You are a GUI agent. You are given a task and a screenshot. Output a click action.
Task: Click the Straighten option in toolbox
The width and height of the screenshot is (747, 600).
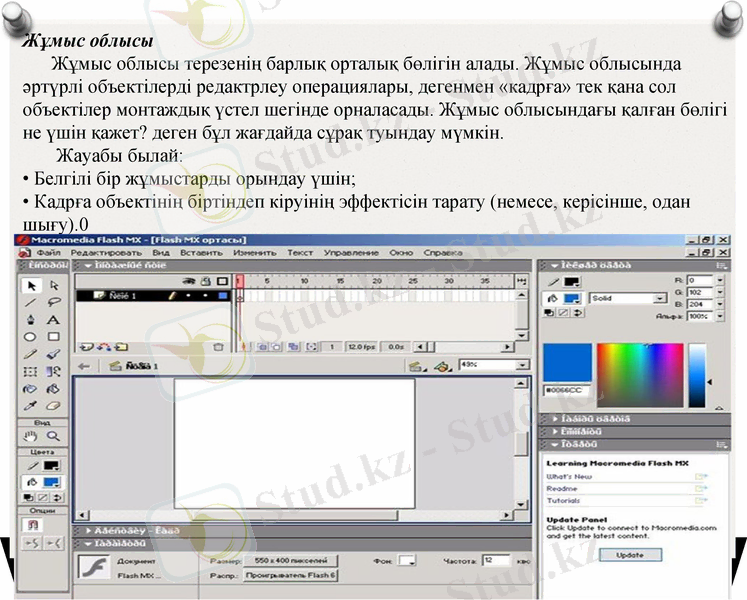[x=54, y=543]
